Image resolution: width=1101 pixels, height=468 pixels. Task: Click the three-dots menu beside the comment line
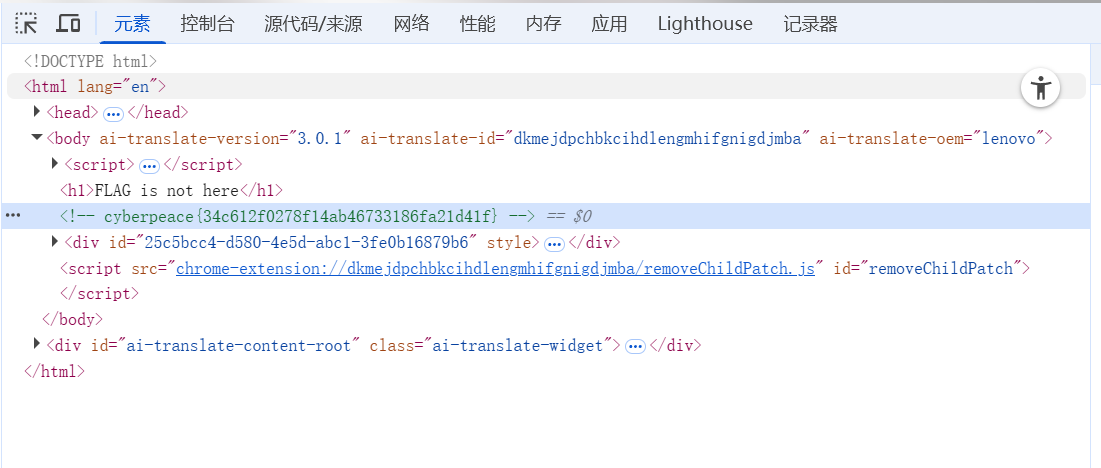[13, 216]
